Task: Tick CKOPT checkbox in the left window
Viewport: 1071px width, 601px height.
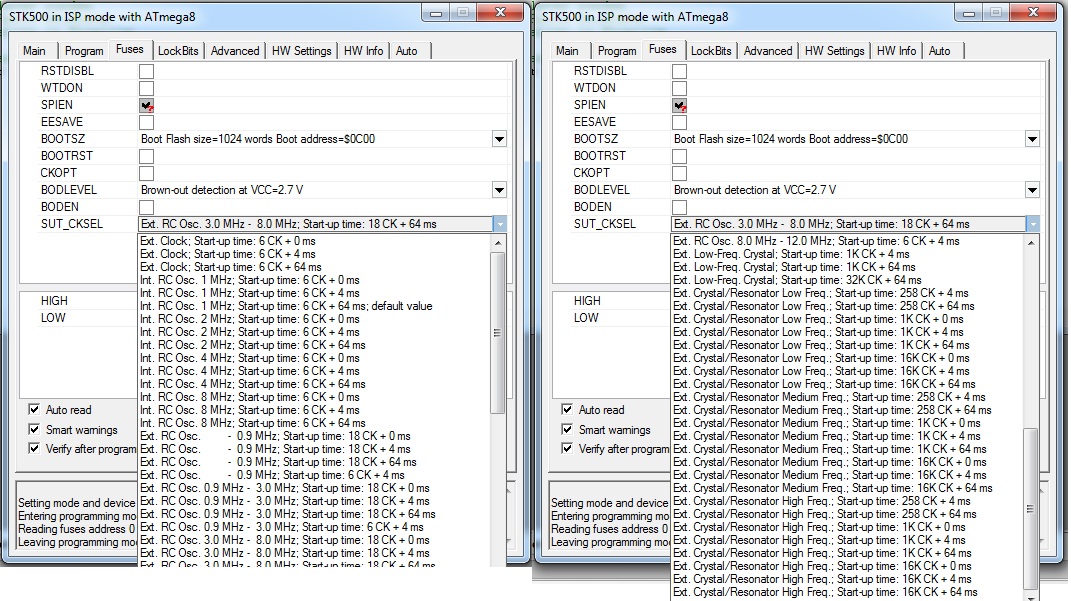Action: pos(146,173)
